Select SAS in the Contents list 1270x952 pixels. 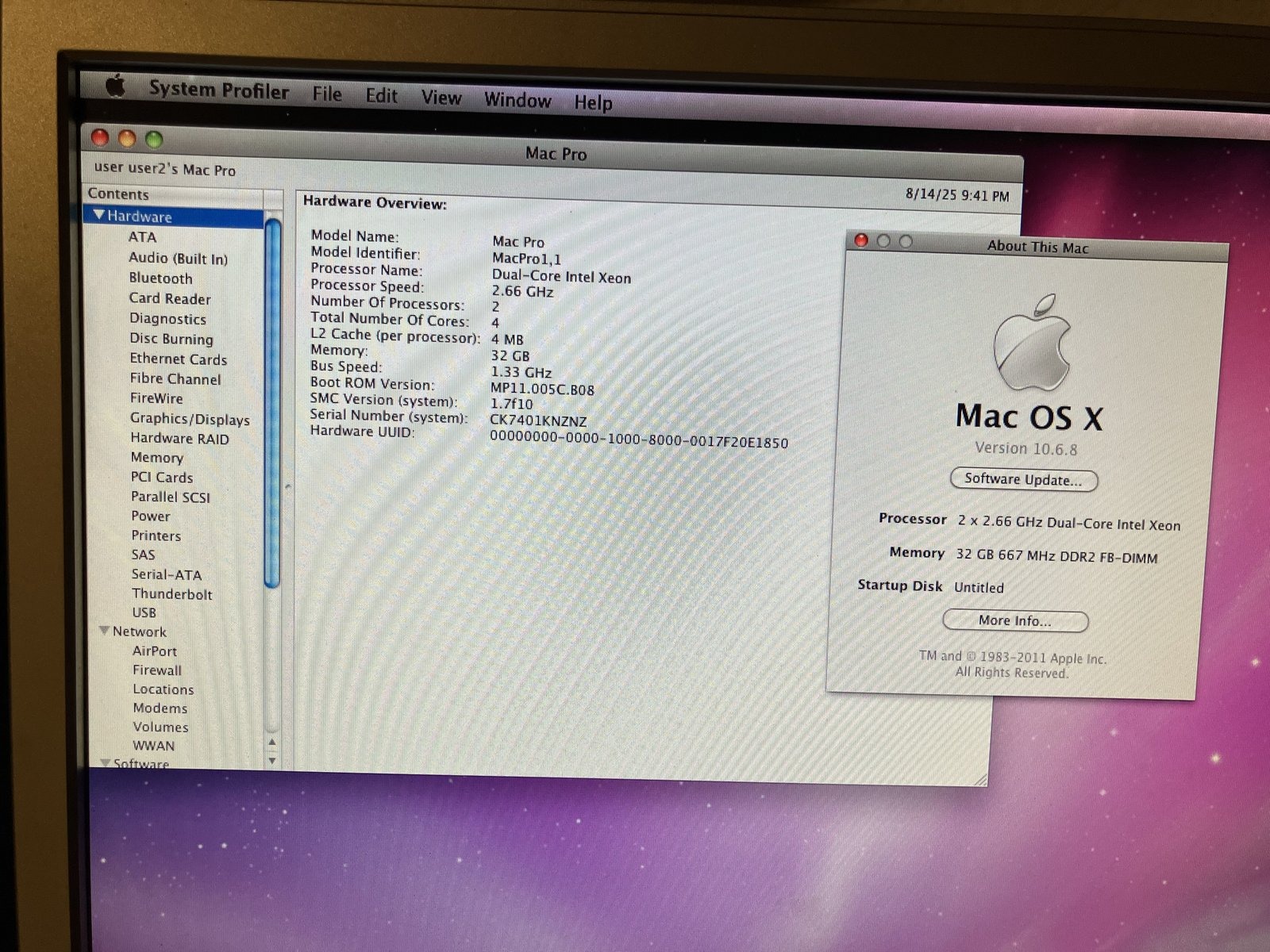pyautogui.click(x=144, y=555)
